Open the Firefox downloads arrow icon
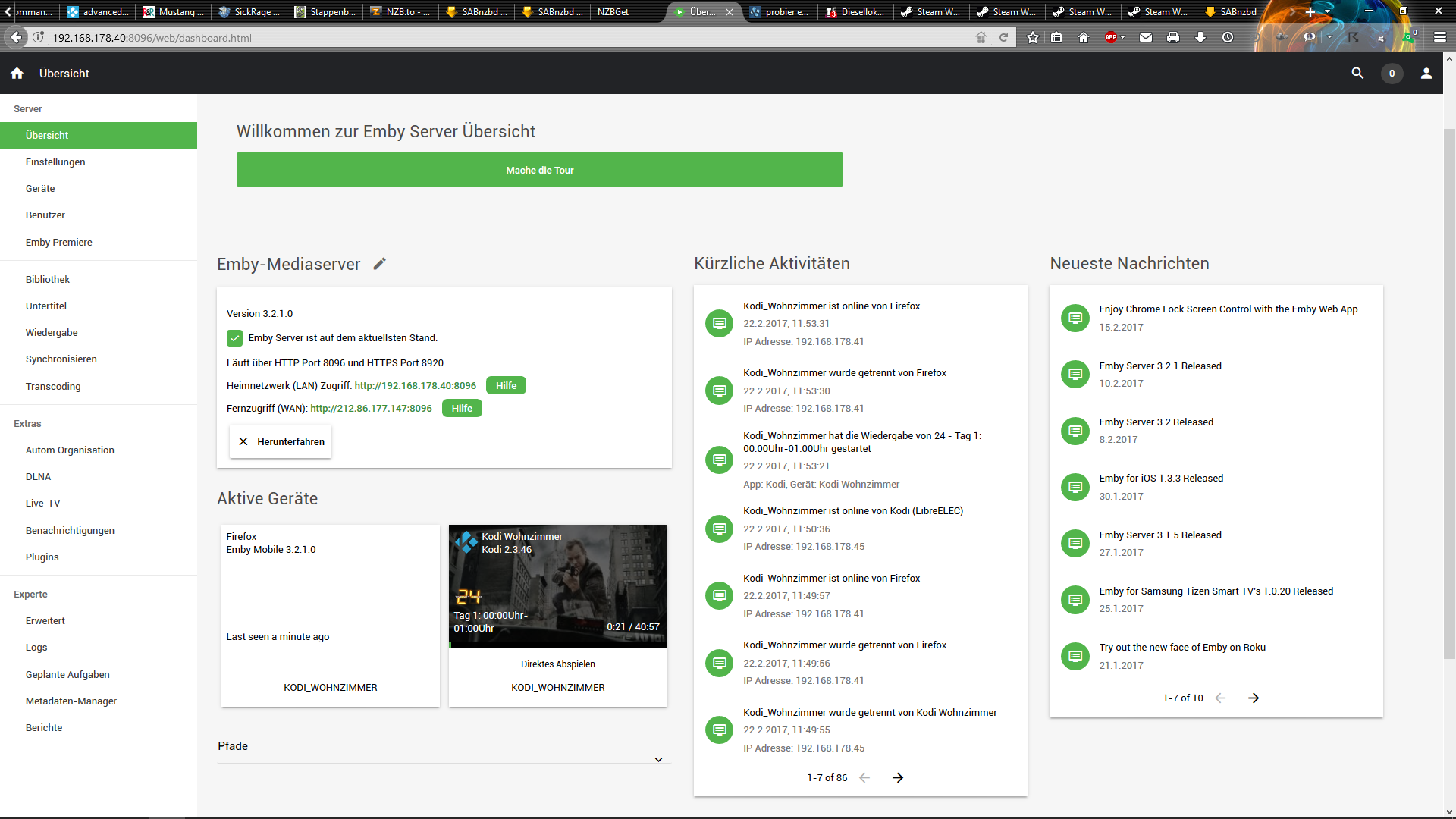This screenshot has width=1456, height=819. coord(1200,37)
